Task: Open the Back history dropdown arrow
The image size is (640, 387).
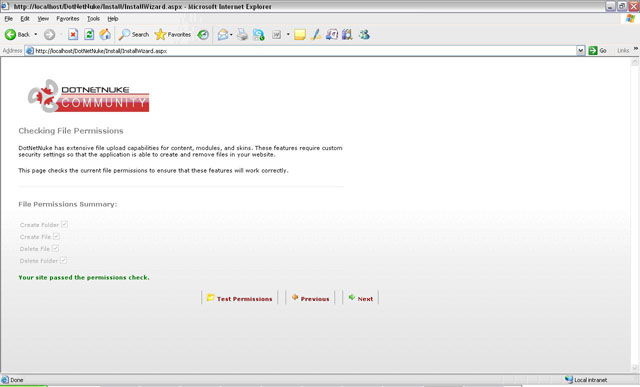Action: (x=36, y=35)
